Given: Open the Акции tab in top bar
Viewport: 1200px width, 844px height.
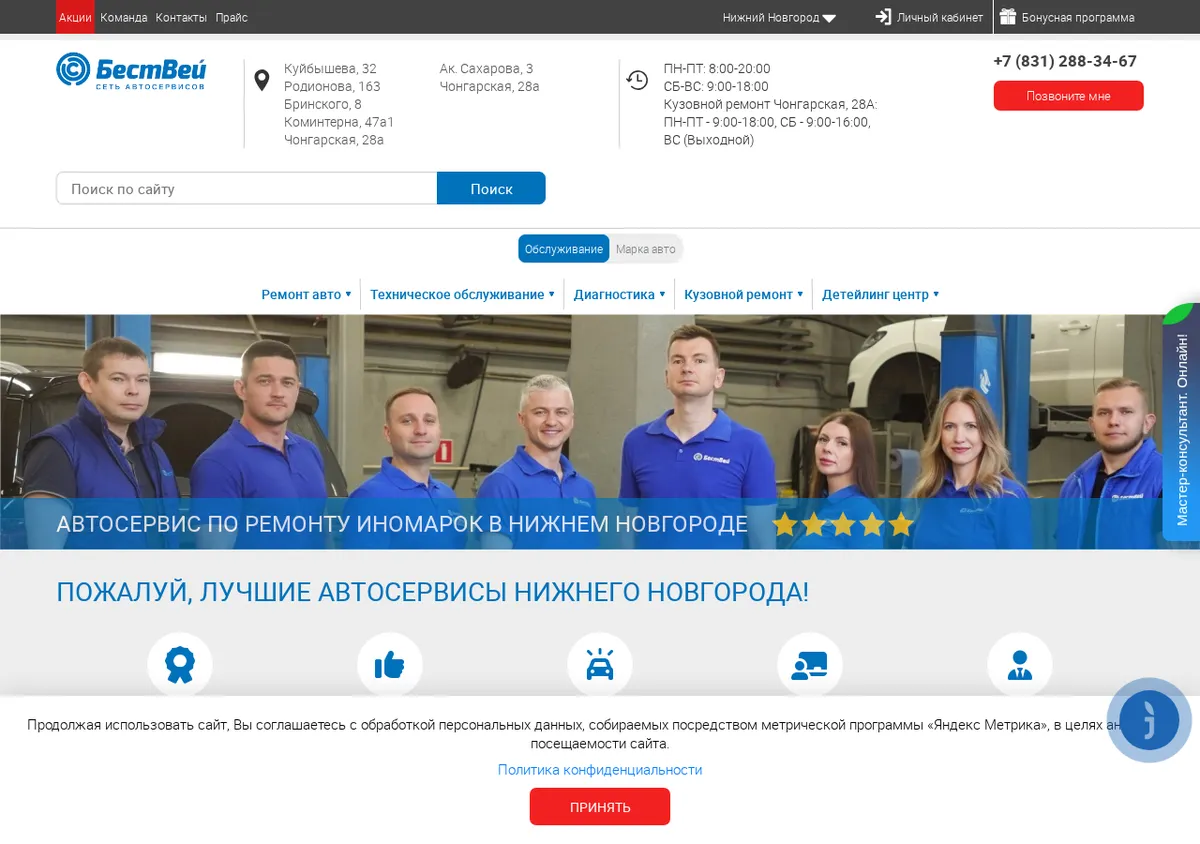Looking at the screenshot, I should click(x=75, y=17).
